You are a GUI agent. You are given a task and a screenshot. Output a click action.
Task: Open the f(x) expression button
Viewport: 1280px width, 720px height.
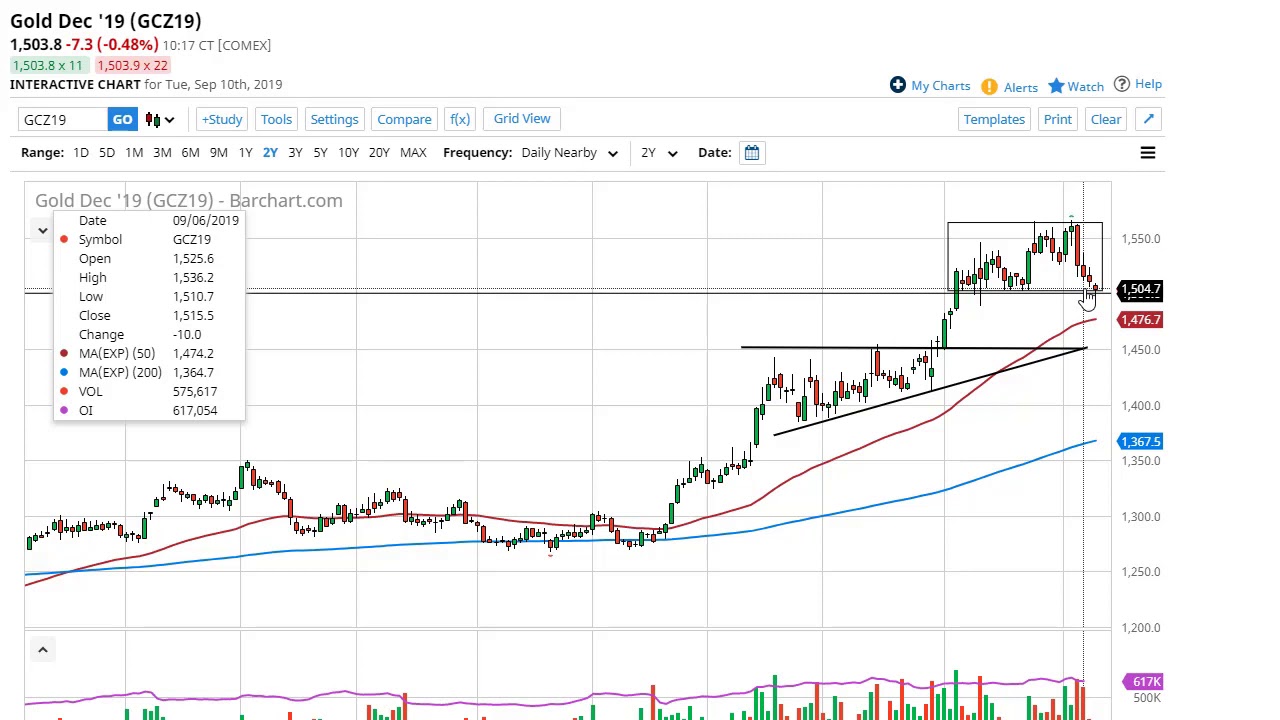tap(460, 119)
